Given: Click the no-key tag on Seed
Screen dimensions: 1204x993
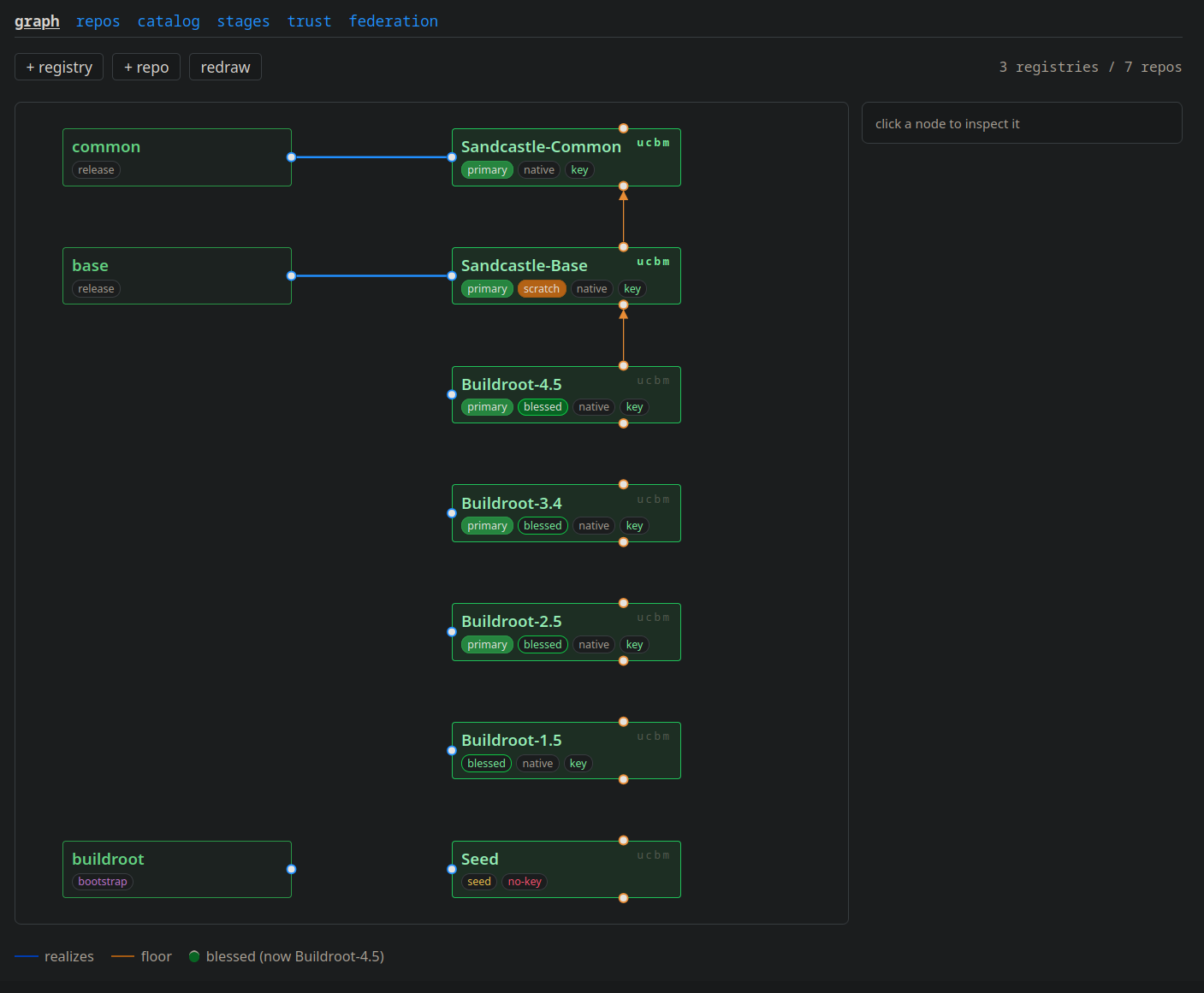Looking at the screenshot, I should 525,882.
